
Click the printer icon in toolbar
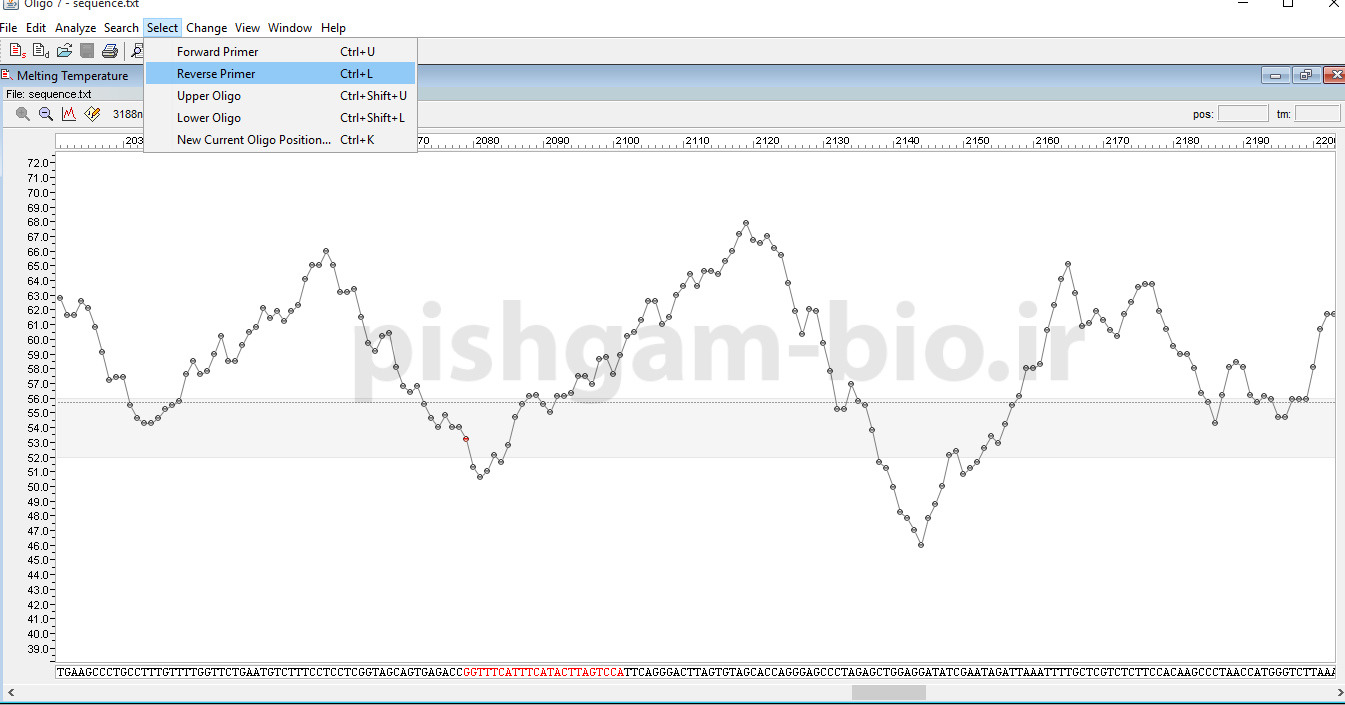(x=110, y=51)
